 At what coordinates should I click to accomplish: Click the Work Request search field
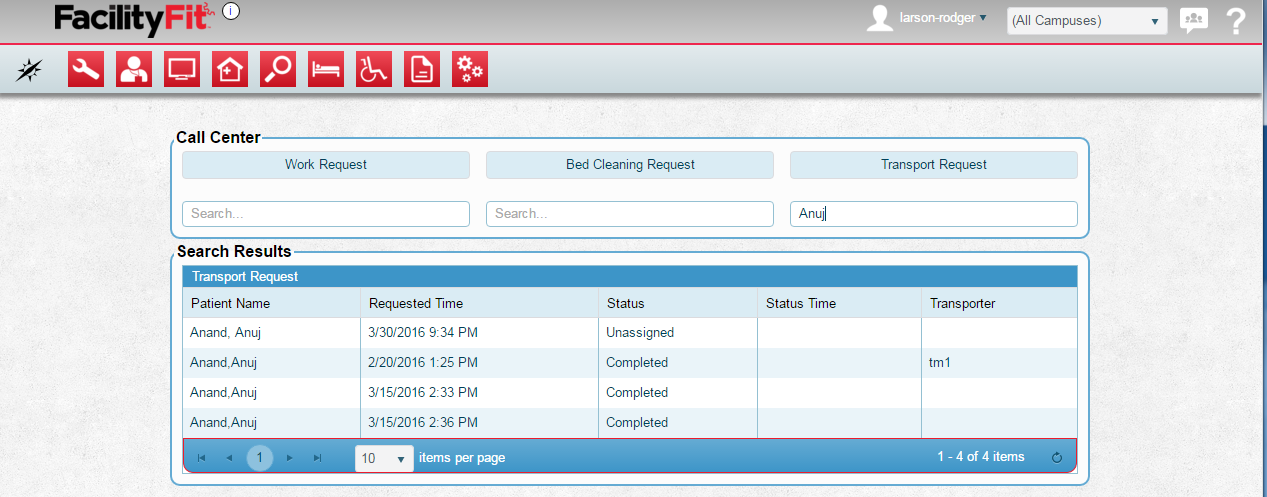(x=326, y=214)
